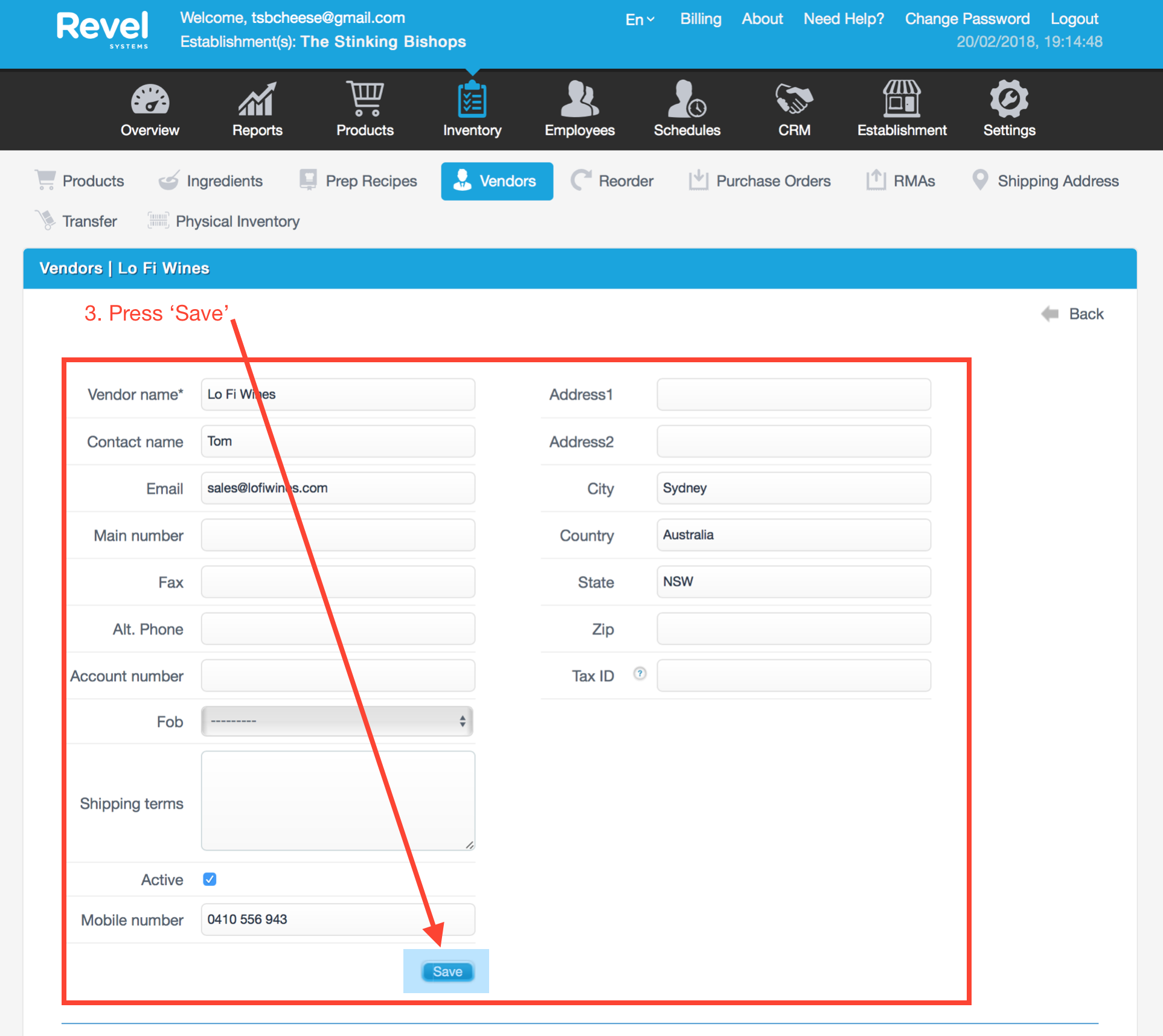This screenshot has width=1163, height=1036.
Task: Expand the Fob dropdown
Action: tap(337, 721)
